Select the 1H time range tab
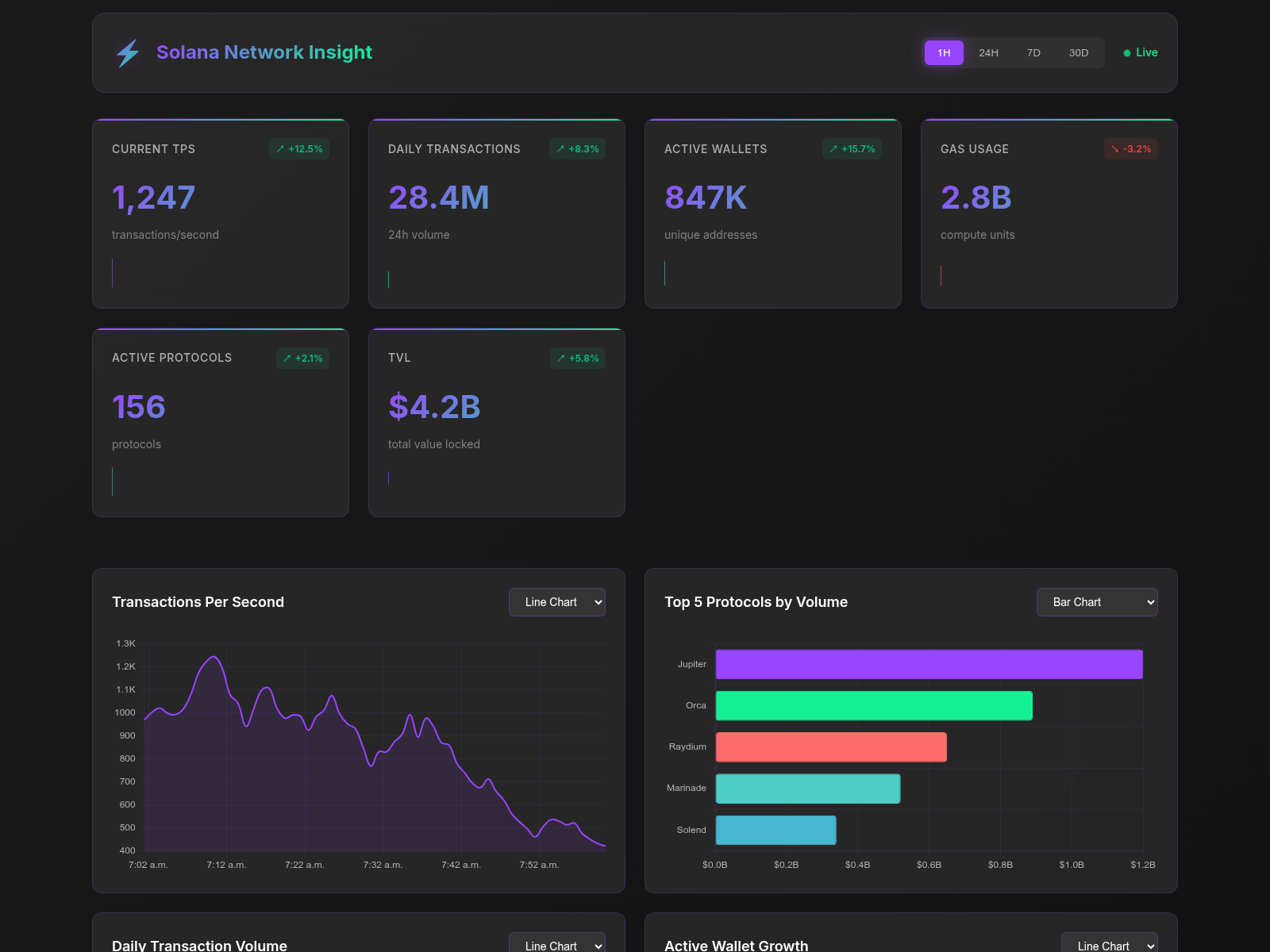The image size is (1270, 952). click(x=944, y=52)
